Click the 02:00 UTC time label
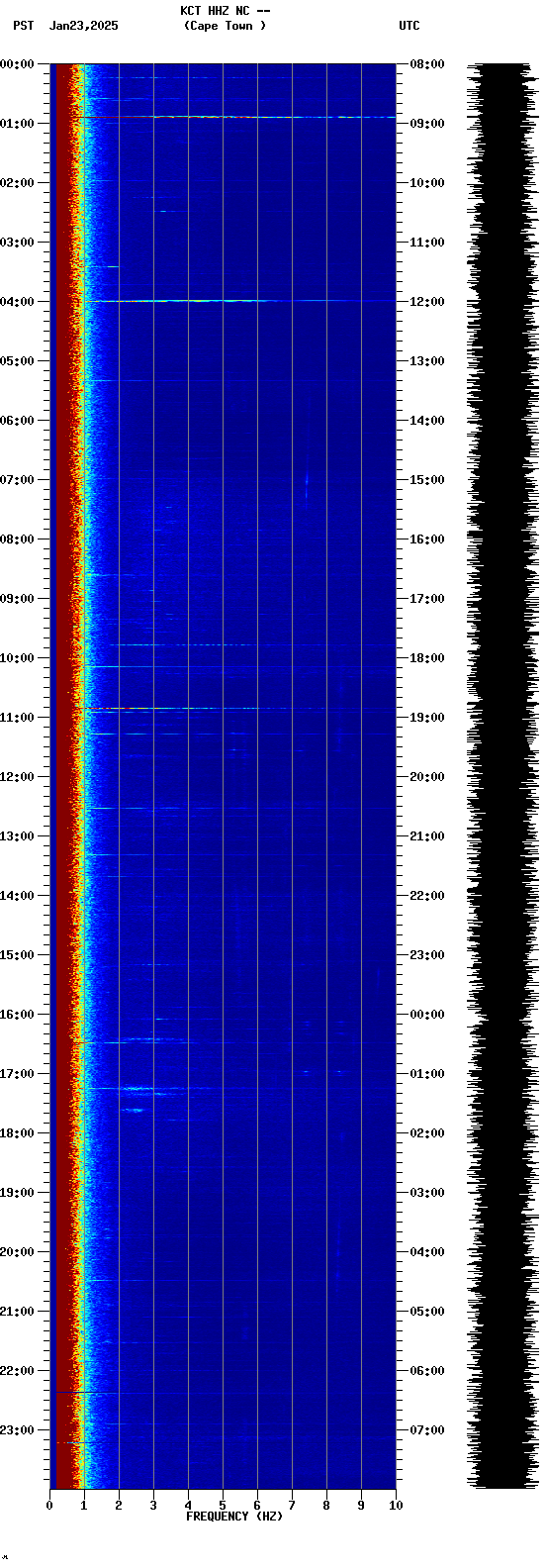Viewport: 546px width, 1568px height. tap(427, 1133)
